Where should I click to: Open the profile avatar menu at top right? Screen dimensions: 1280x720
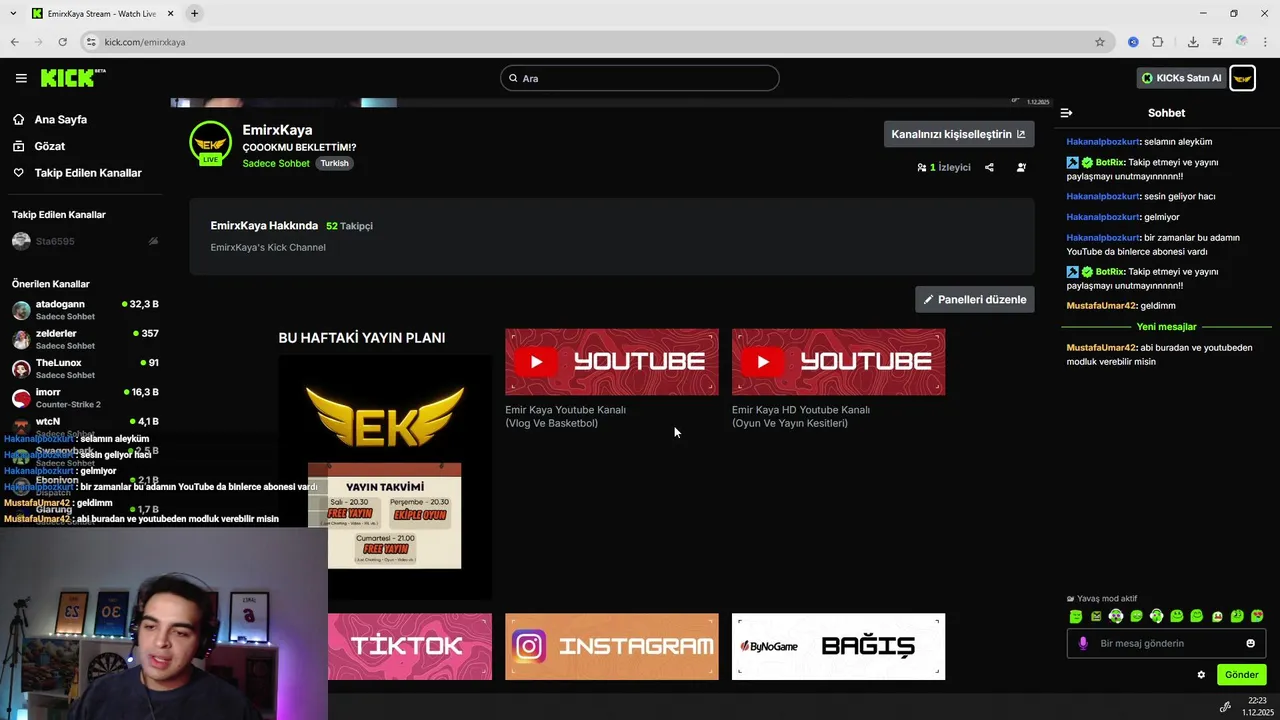click(1242, 78)
